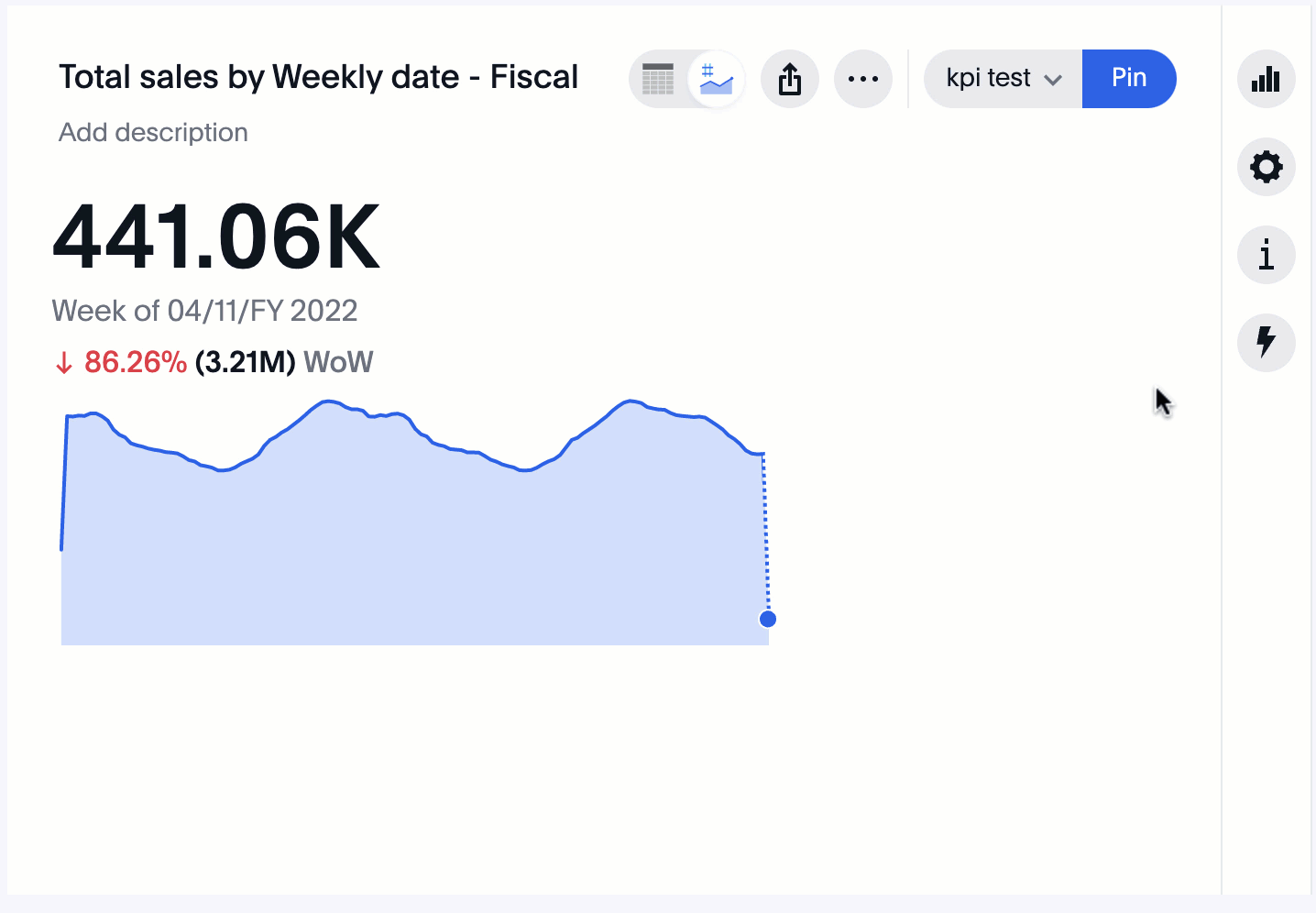Open the chart type bar icon
1316x913 pixels.
coord(1266,79)
